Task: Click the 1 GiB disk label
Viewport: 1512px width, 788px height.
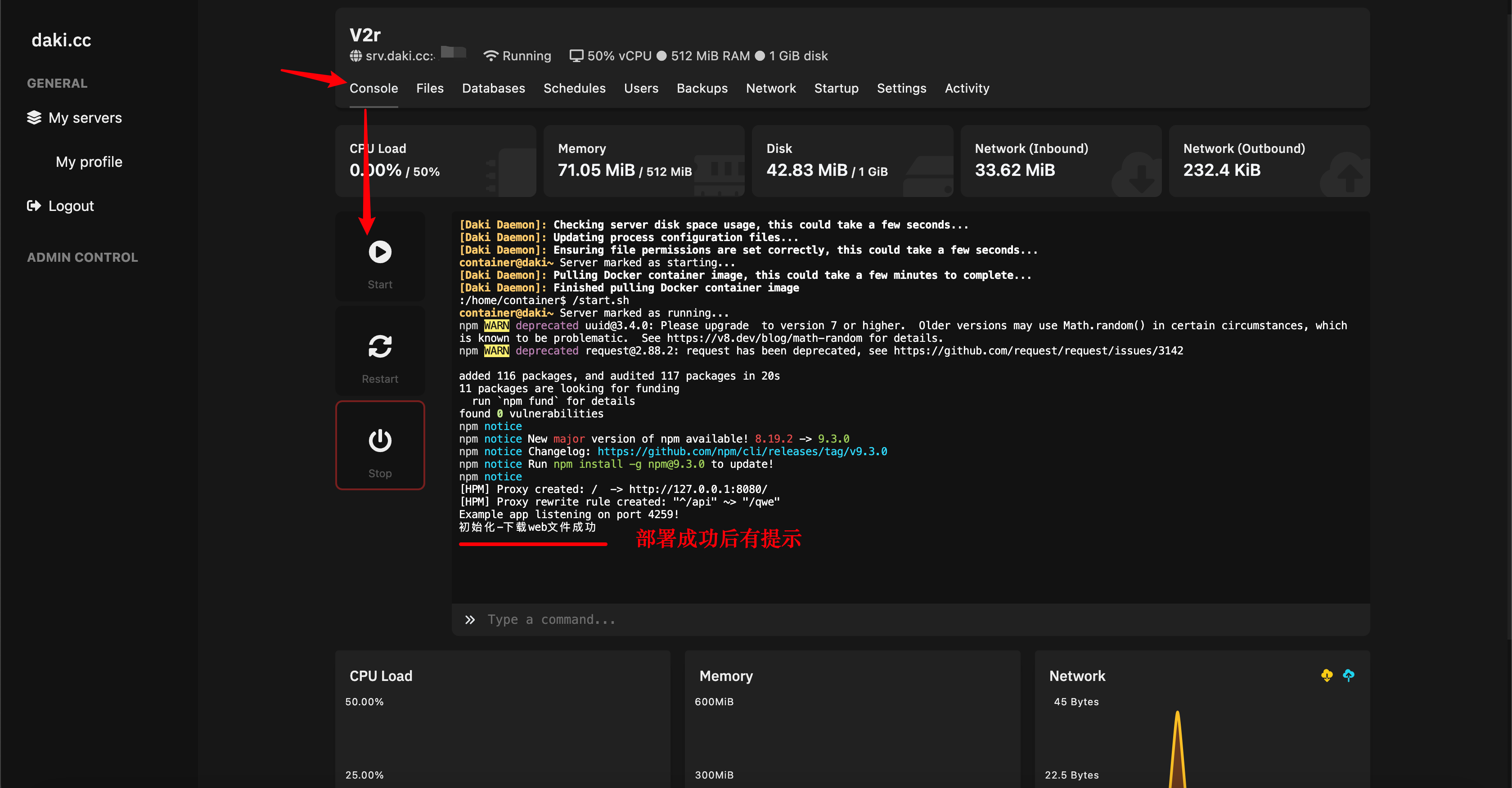Action: [x=798, y=56]
